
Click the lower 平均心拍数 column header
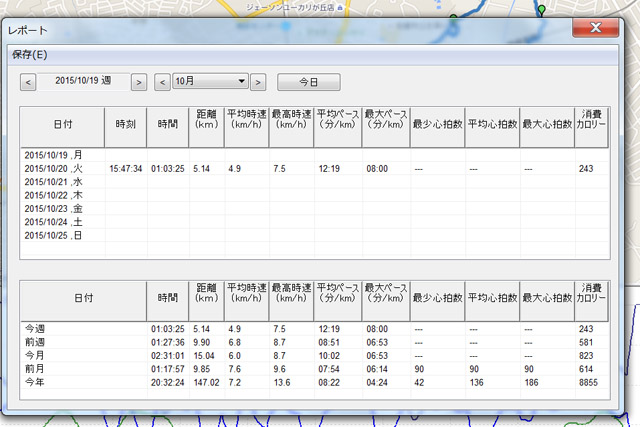[x=492, y=298]
